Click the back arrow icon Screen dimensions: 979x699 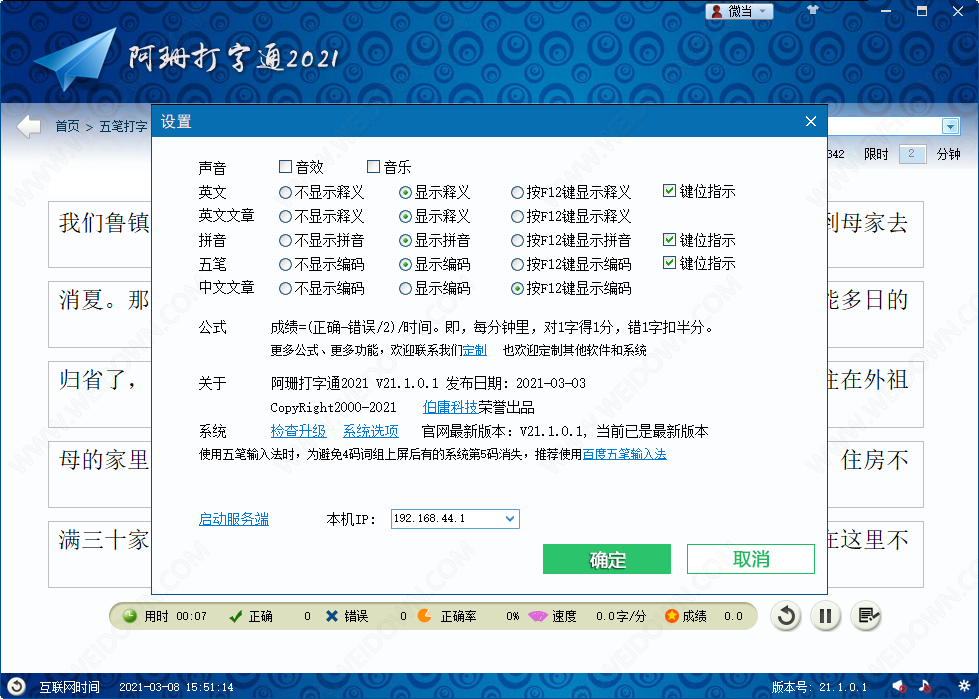(x=29, y=126)
